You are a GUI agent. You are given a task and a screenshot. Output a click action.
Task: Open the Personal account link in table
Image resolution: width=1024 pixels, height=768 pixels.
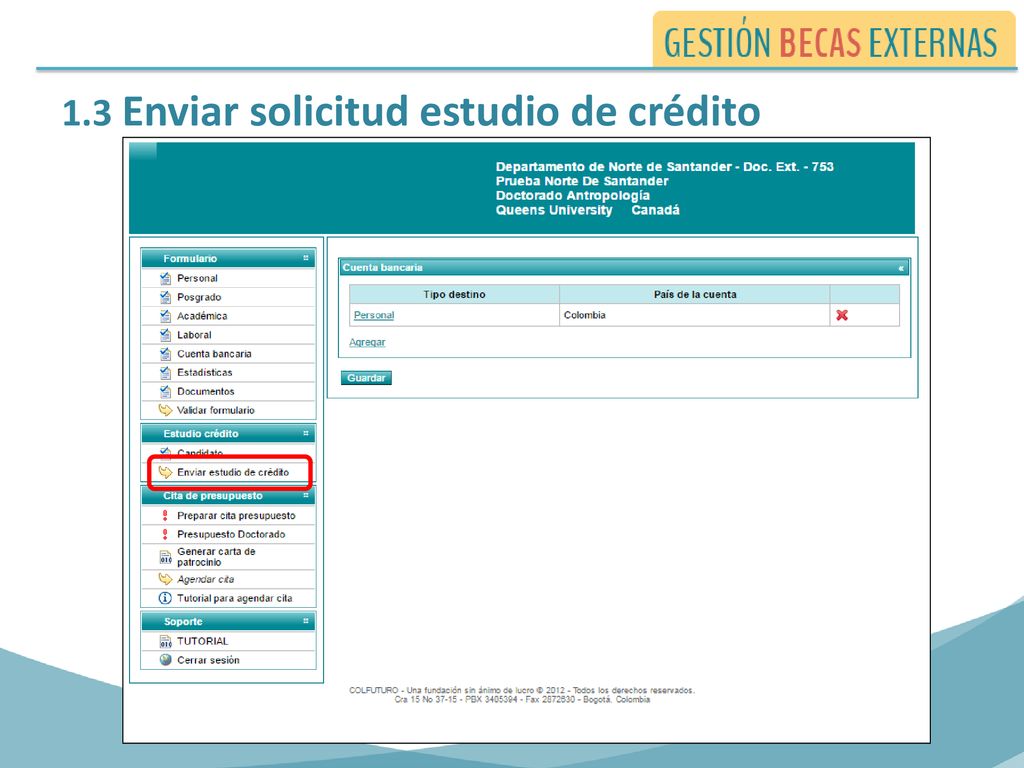click(374, 315)
